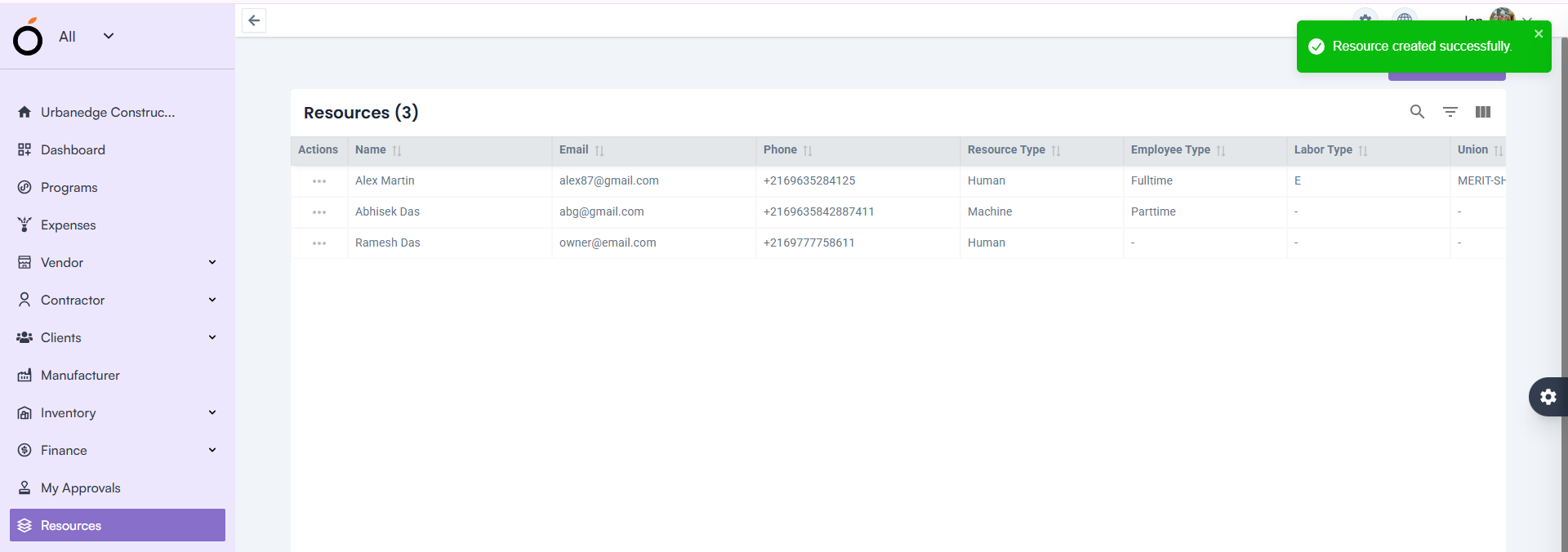
Task: Search the resources table
Action: tap(1417, 112)
